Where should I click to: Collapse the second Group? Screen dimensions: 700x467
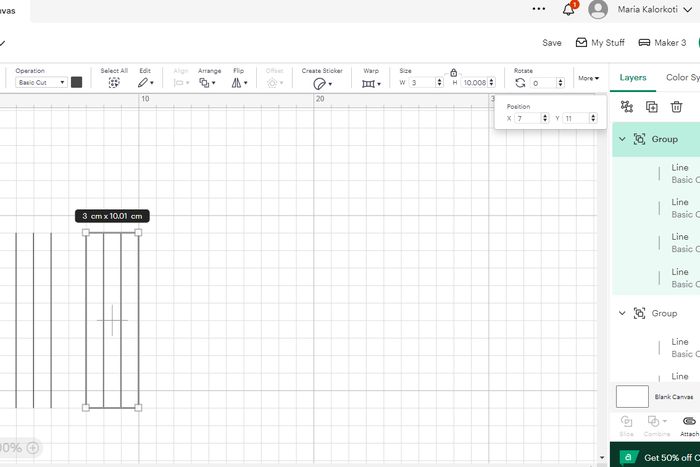pos(622,313)
